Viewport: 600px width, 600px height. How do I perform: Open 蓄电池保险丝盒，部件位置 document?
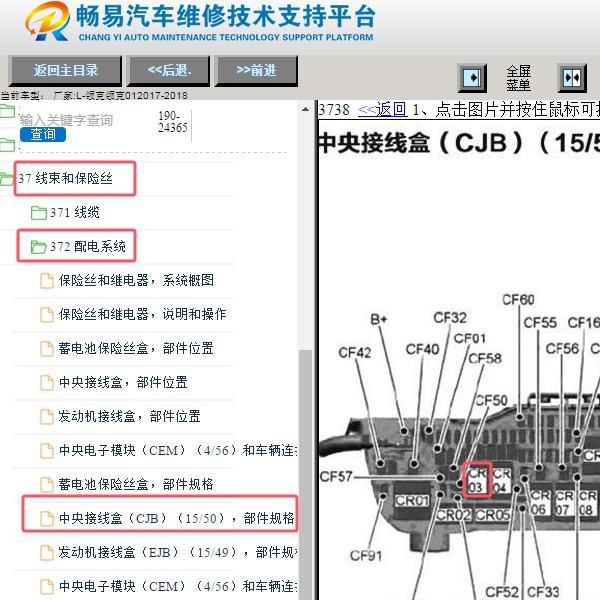pyautogui.click(x=136, y=349)
